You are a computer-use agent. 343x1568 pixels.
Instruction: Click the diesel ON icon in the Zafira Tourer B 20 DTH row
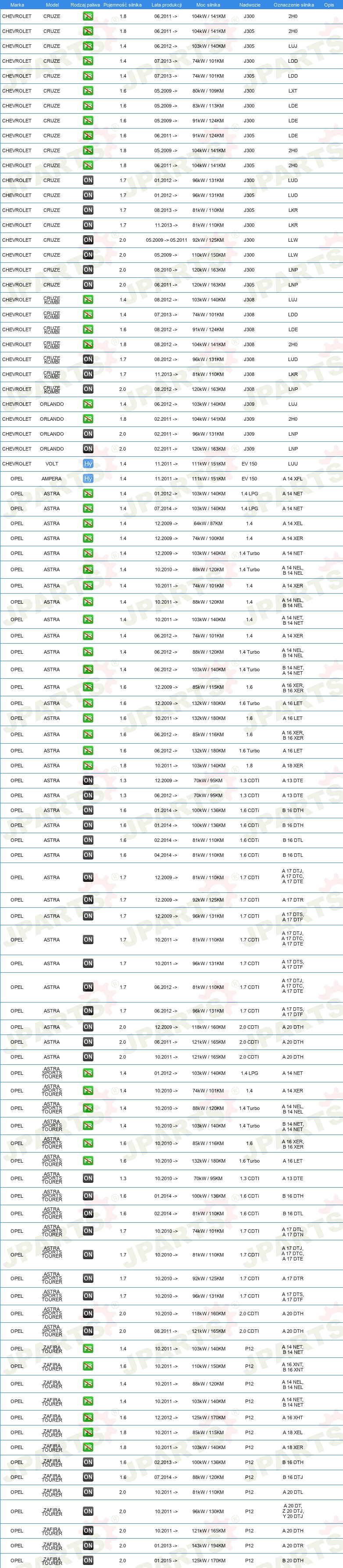(x=88, y=1561)
